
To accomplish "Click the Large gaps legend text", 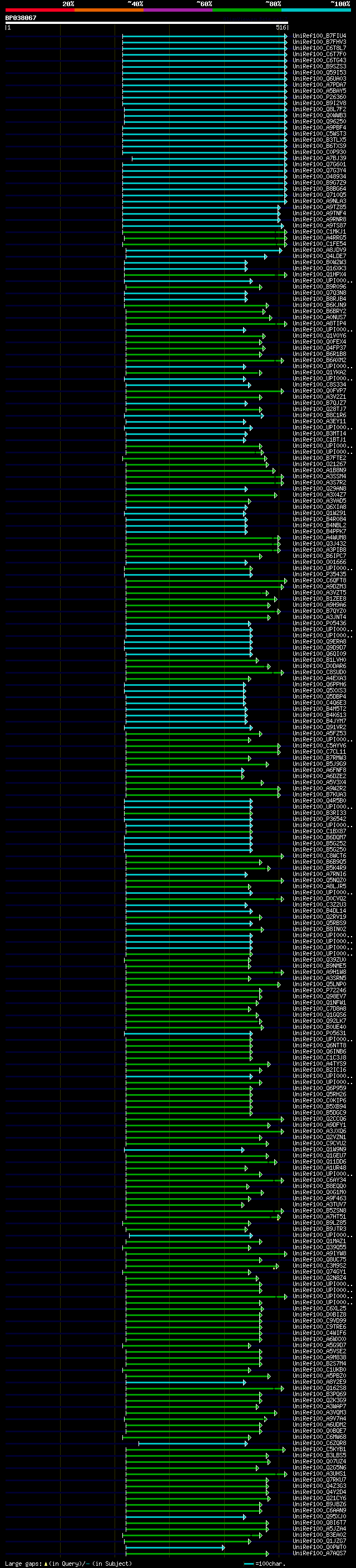I will pyautogui.click(x=68, y=1563).
